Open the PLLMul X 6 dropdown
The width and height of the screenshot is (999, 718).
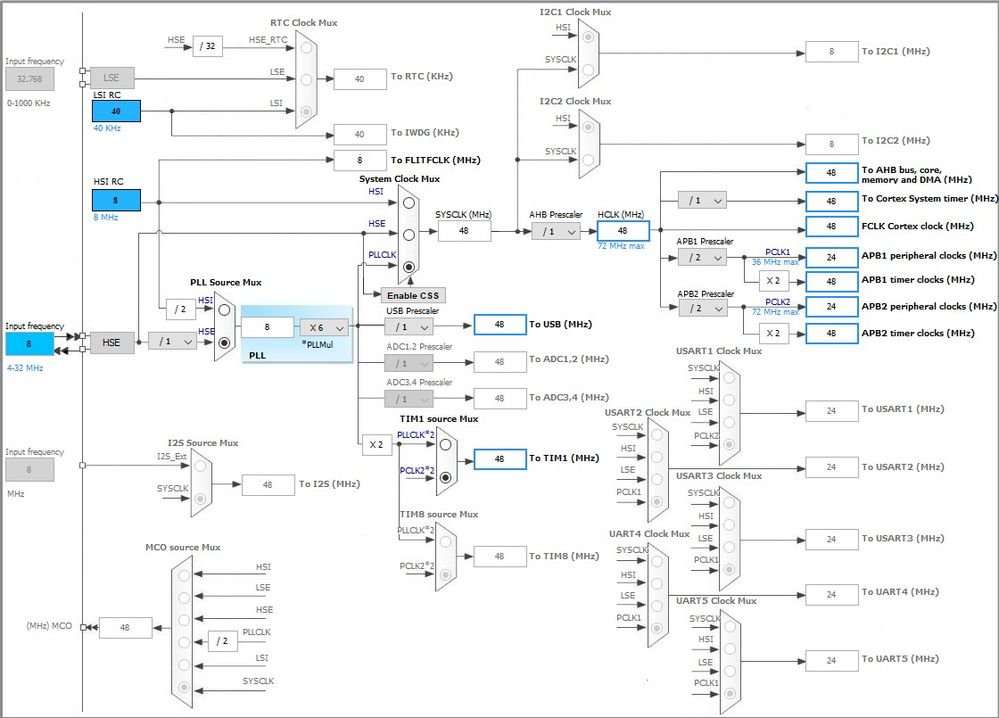pos(324,327)
